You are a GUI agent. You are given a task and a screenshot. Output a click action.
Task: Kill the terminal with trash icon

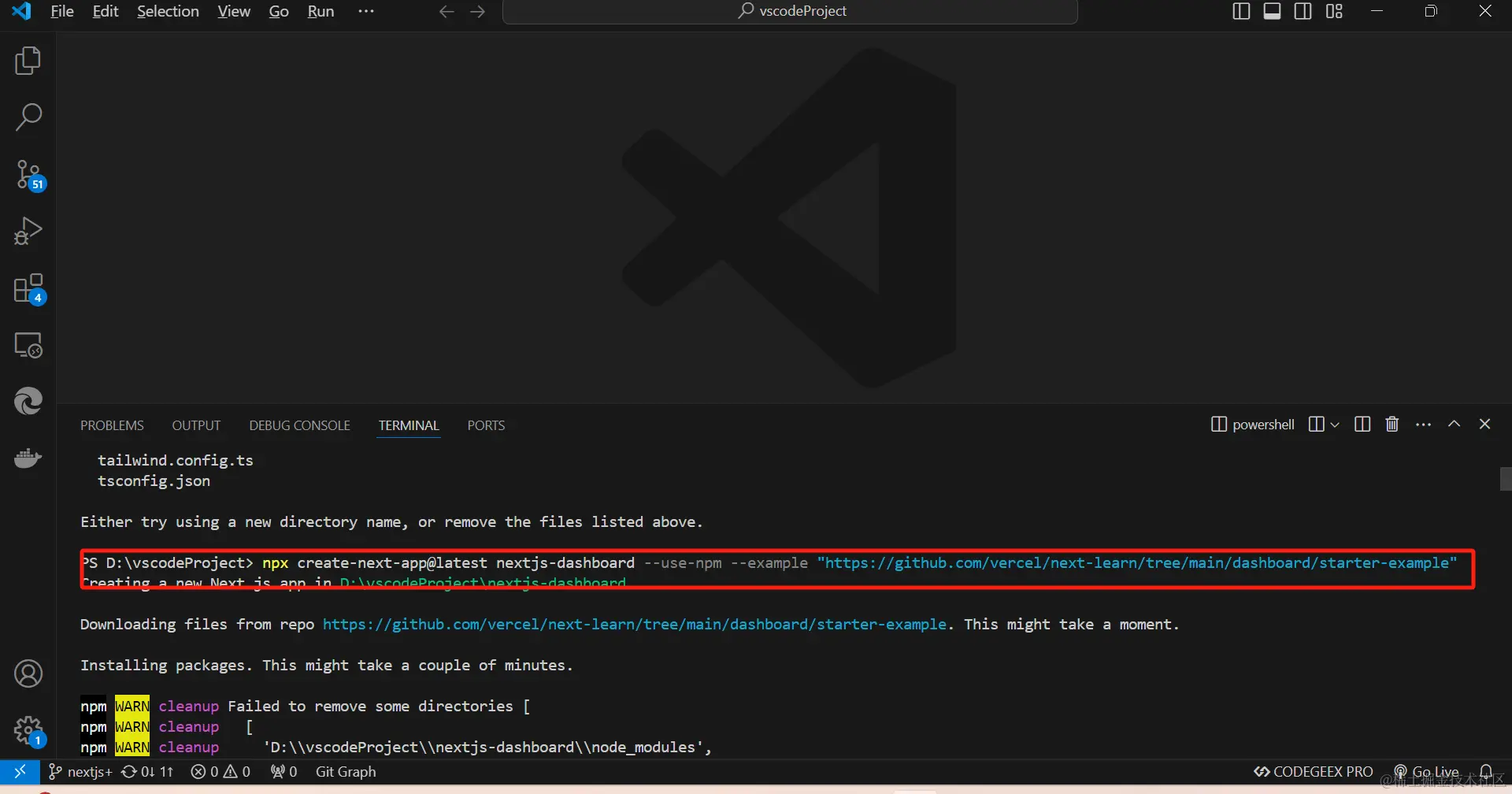tap(1392, 425)
